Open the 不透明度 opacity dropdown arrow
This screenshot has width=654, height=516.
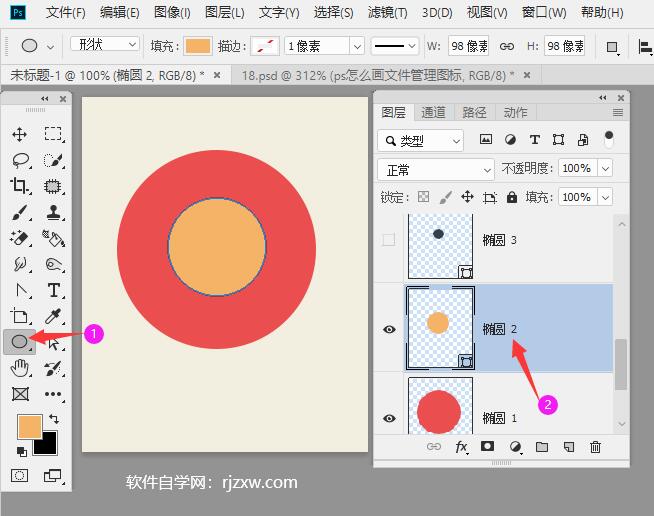(x=605, y=169)
